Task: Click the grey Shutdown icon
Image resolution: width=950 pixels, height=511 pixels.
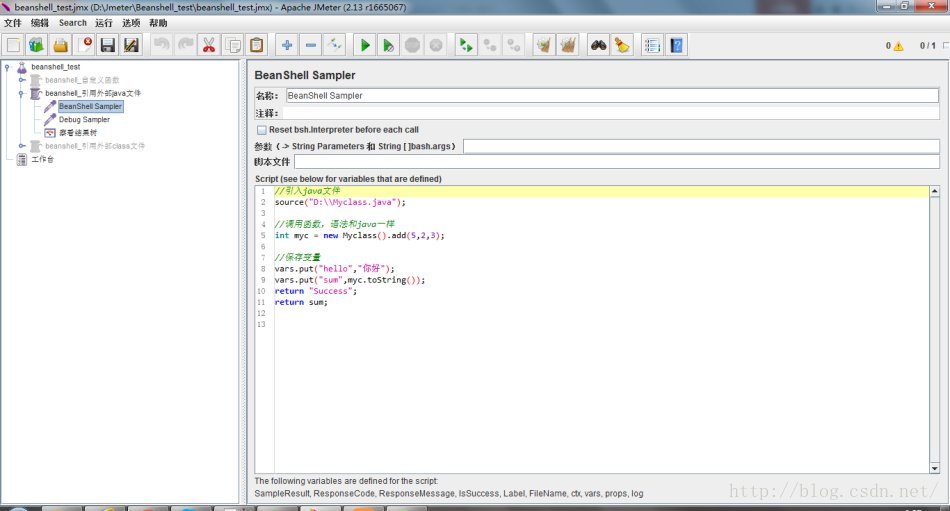Action: (x=436, y=45)
